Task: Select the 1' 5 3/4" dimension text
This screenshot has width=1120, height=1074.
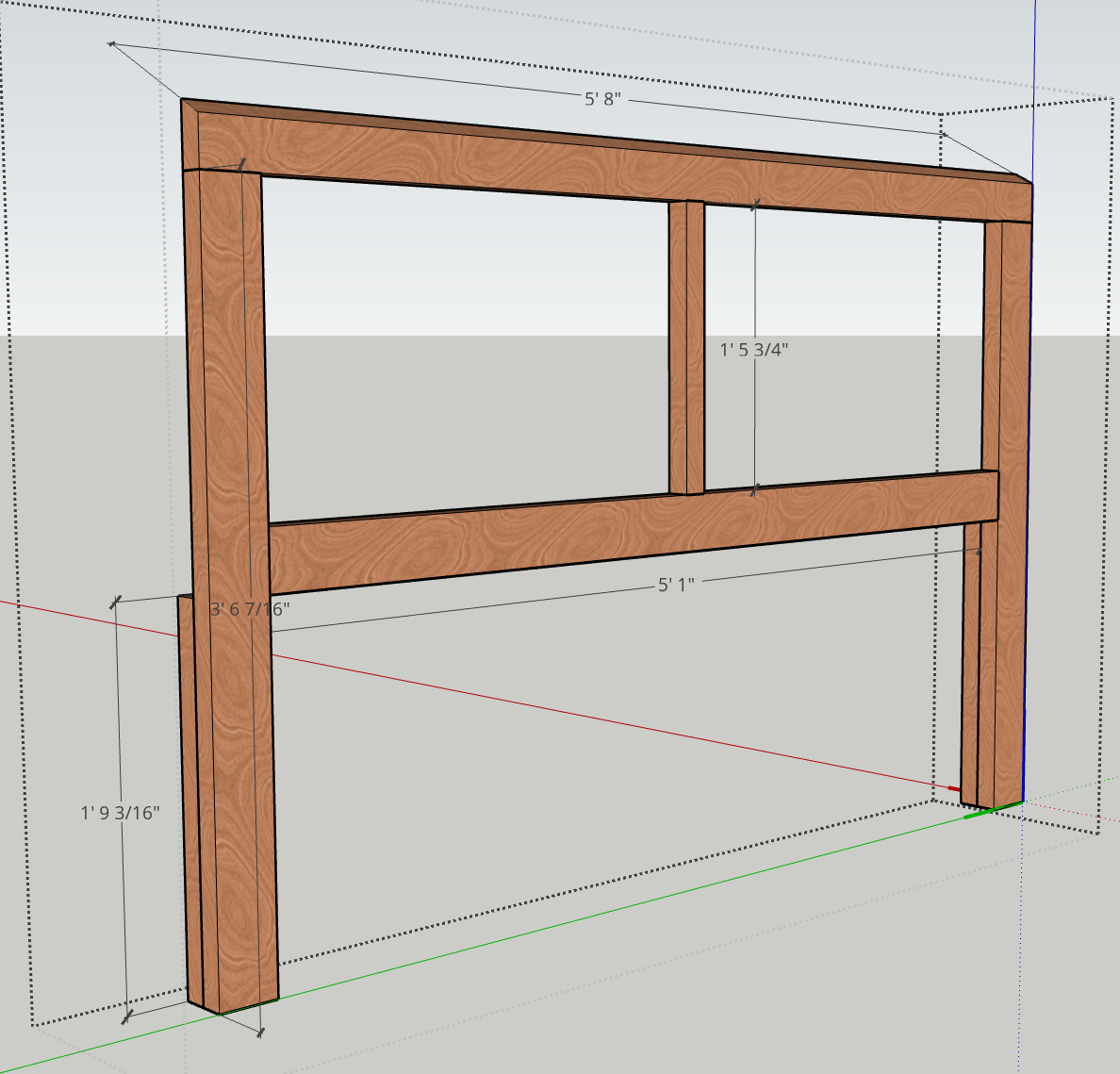Action: (x=753, y=350)
